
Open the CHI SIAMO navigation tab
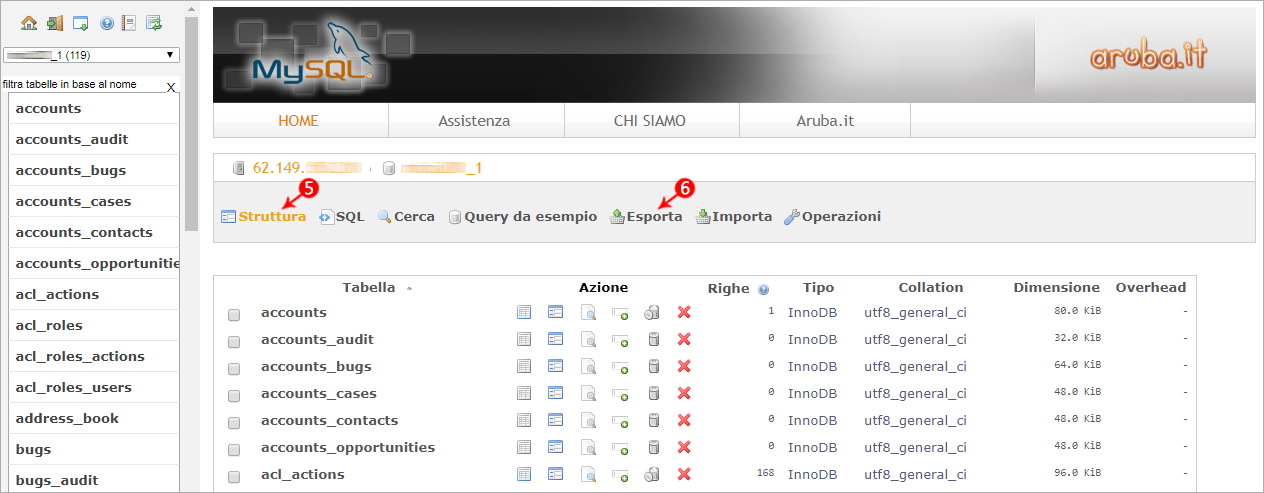click(650, 121)
